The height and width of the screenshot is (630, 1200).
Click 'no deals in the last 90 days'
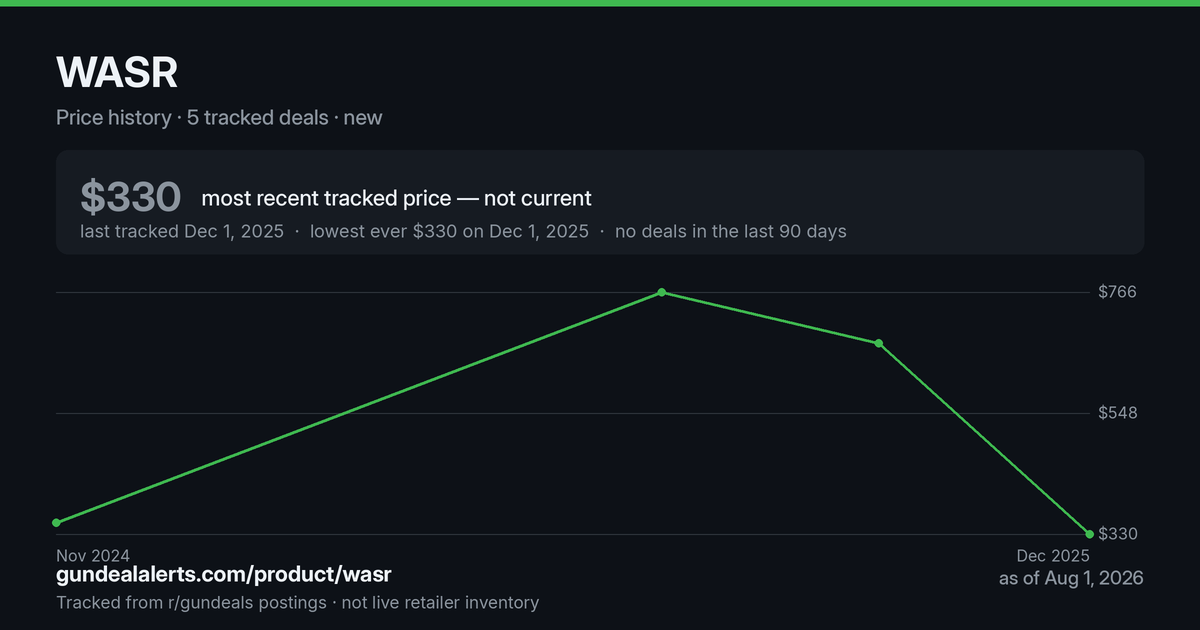(x=731, y=231)
